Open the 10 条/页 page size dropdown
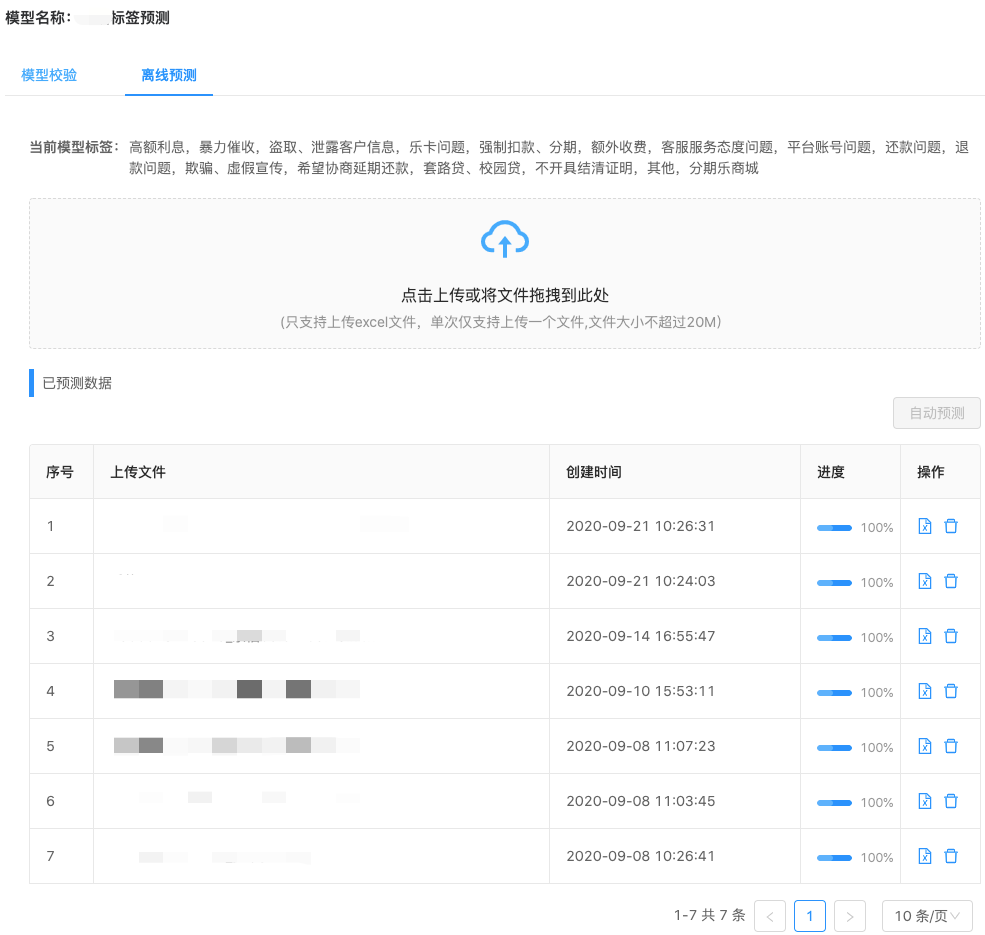Viewport: 985px width, 935px height. [926, 916]
